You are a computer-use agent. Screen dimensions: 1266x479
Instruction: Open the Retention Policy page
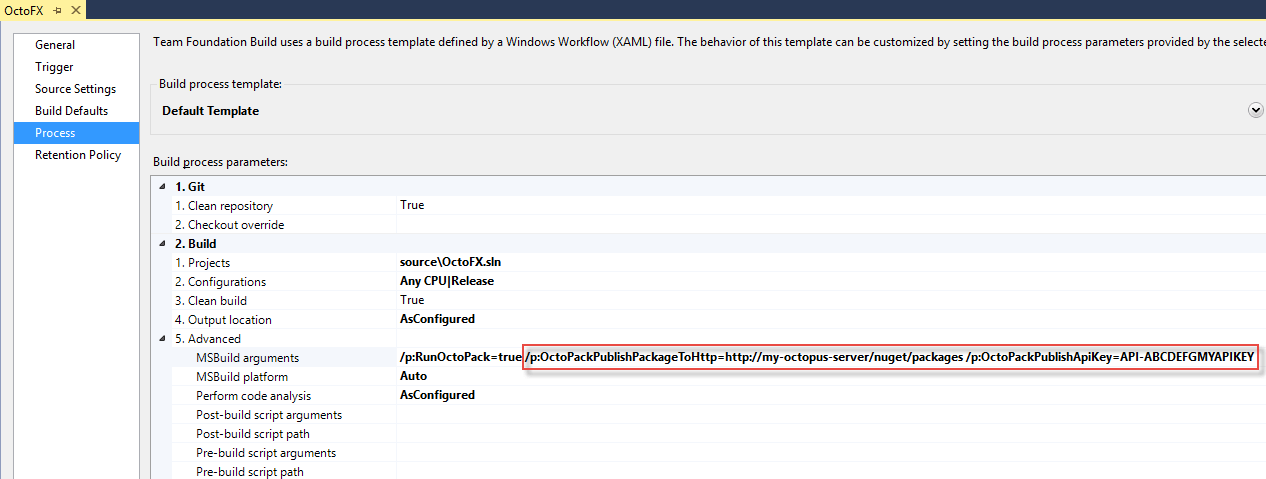tap(78, 155)
